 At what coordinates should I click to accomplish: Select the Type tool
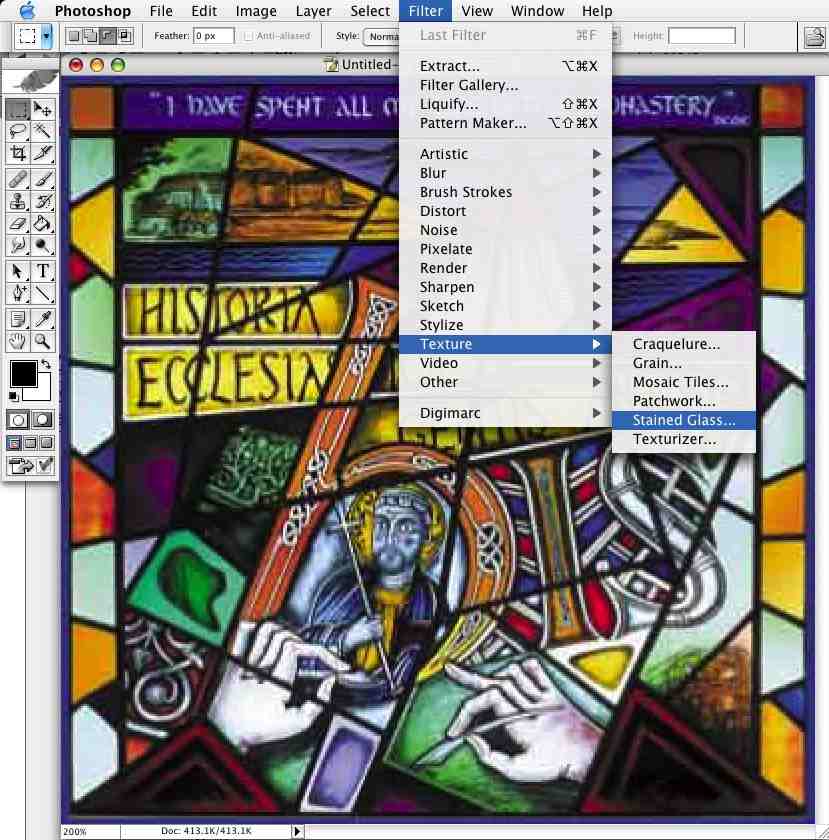pyautogui.click(x=42, y=272)
